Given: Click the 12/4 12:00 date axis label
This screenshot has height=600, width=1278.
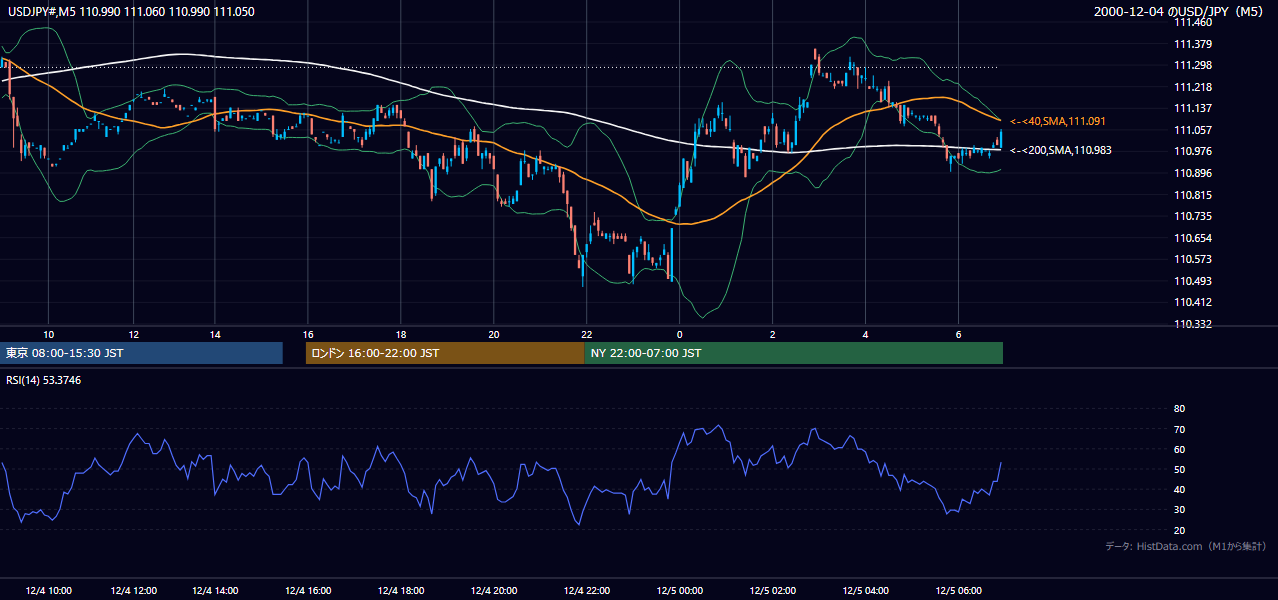Looking at the screenshot, I should click(132, 591).
